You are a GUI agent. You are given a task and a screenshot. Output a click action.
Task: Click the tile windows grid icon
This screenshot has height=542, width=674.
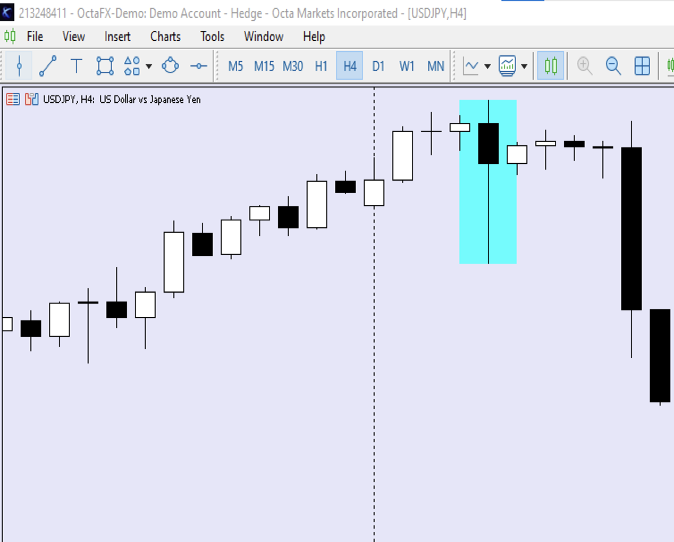[642, 66]
